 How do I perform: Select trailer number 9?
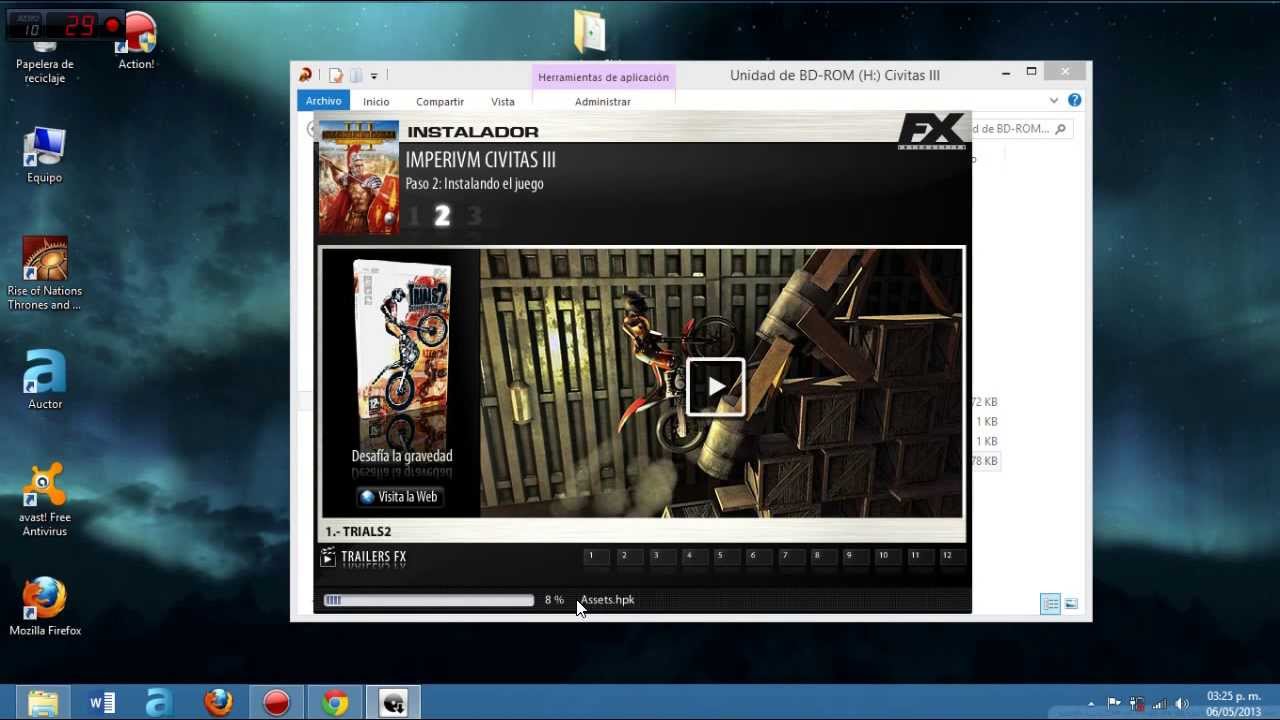[854, 557]
